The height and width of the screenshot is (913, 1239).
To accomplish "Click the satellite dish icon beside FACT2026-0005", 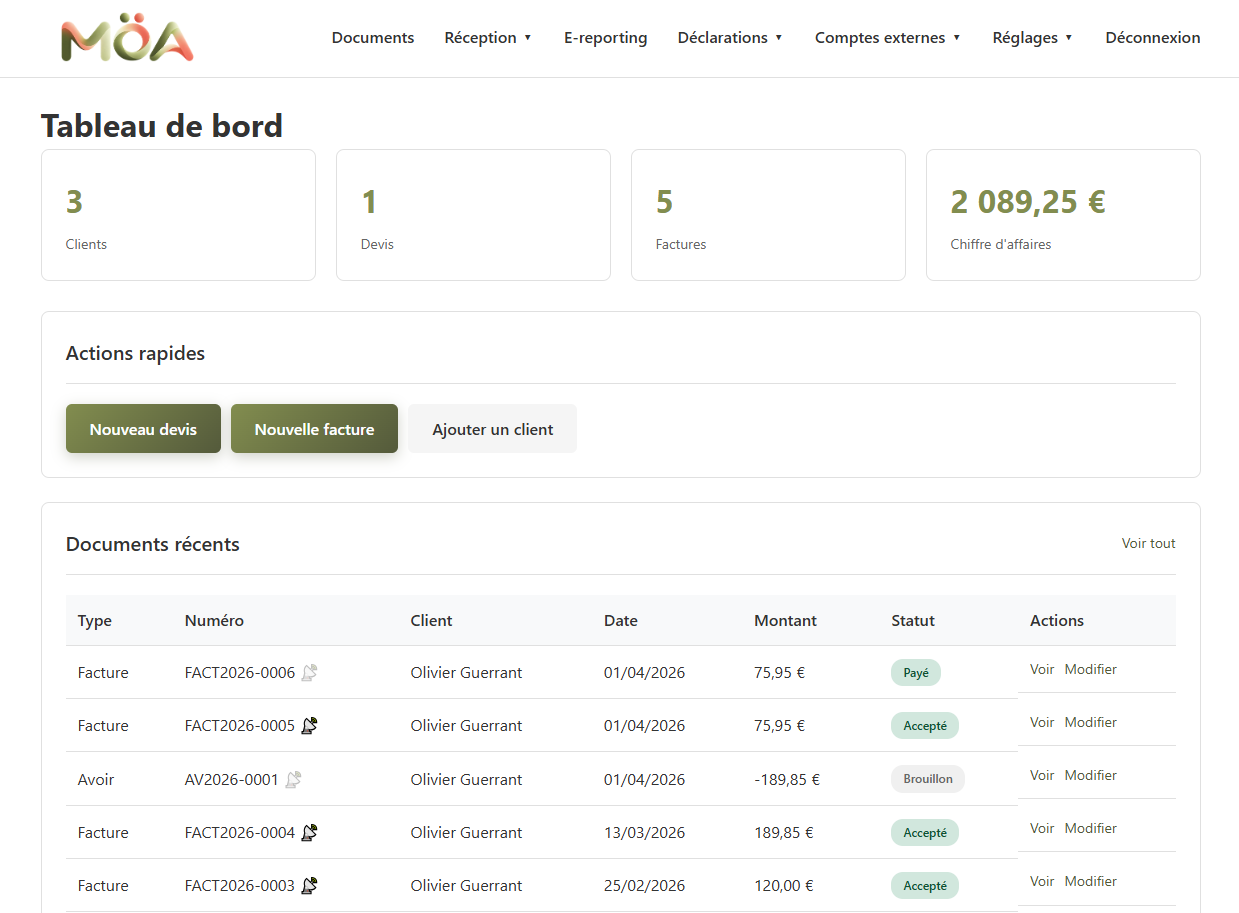I will pos(309,726).
